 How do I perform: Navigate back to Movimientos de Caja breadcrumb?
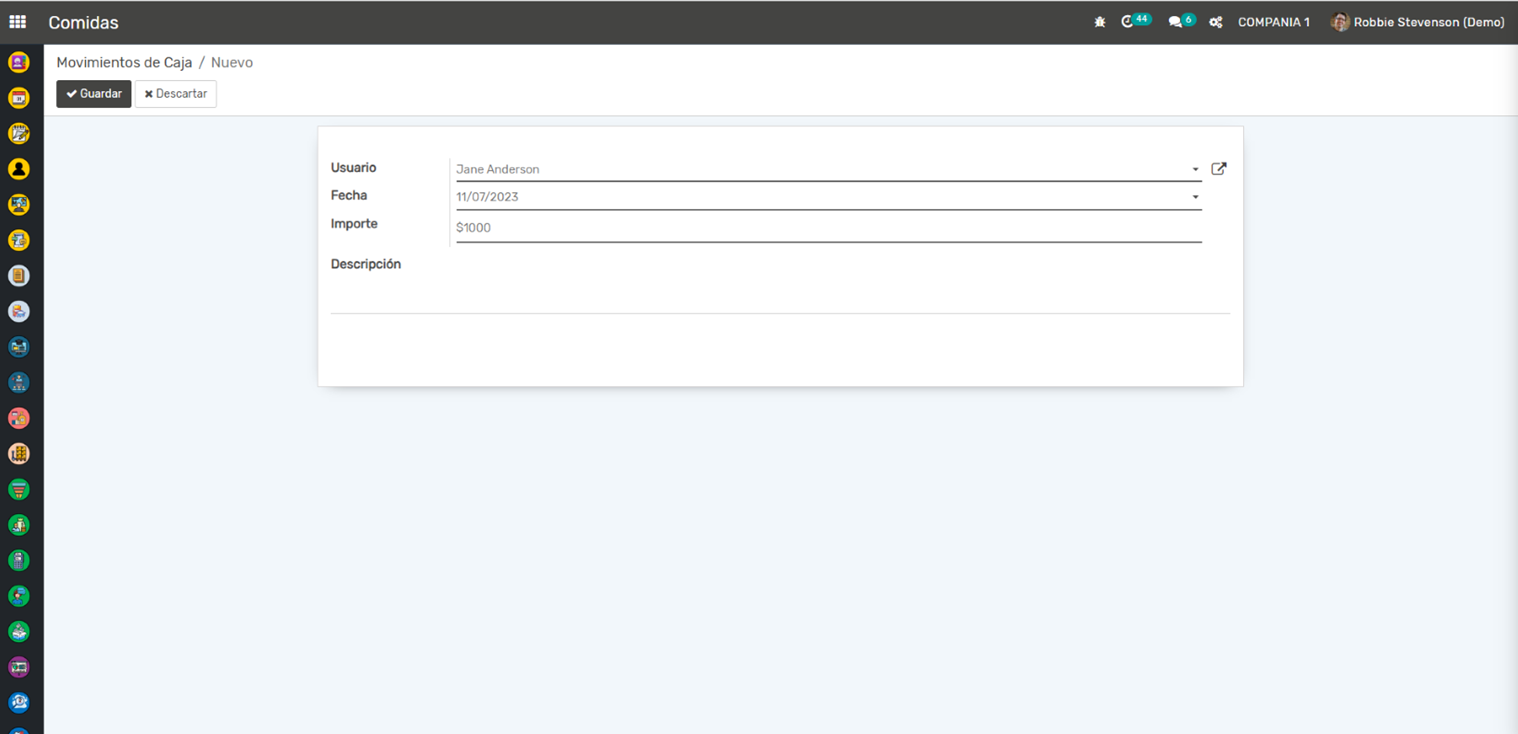[124, 62]
